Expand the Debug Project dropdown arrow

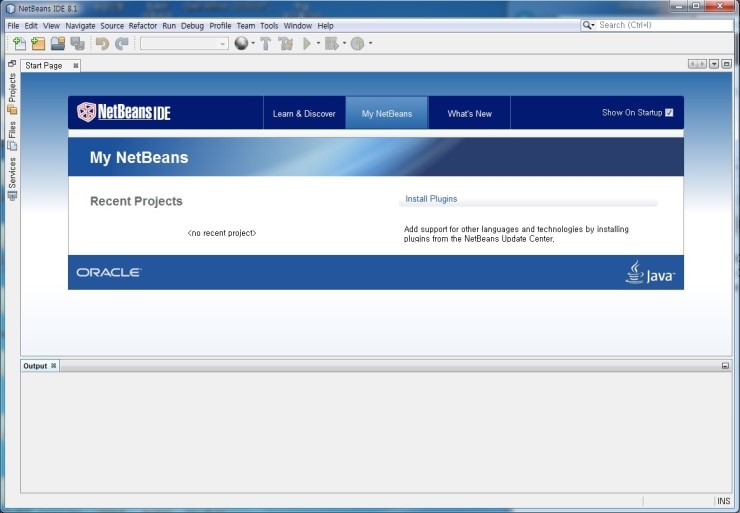(345, 43)
